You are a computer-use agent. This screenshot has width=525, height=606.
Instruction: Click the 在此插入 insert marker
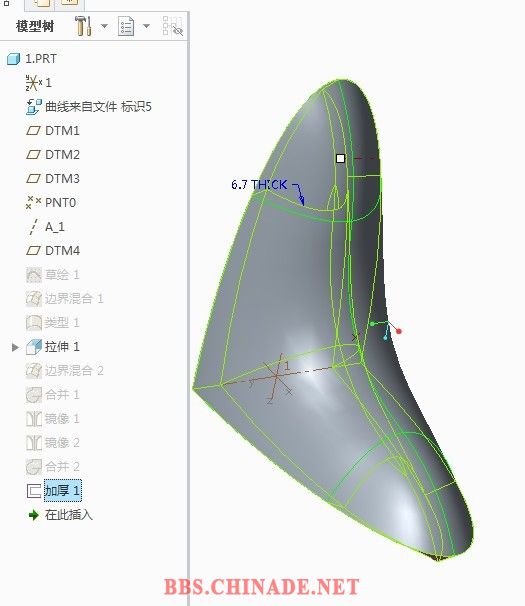coord(61,515)
